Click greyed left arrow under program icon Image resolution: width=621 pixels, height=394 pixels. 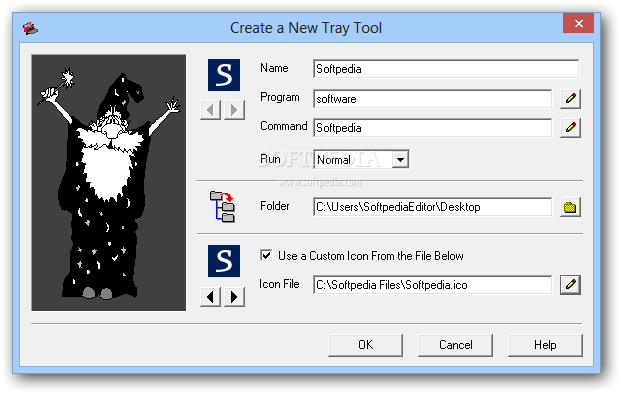click(210, 110)
